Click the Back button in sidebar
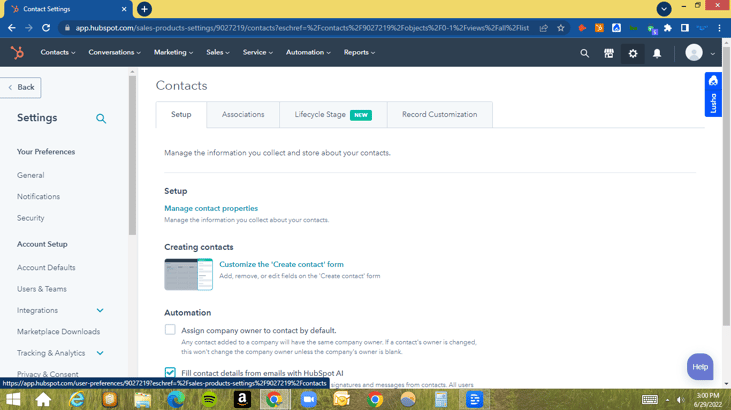Viewport: 731px width, 410px height. point(21,87)
